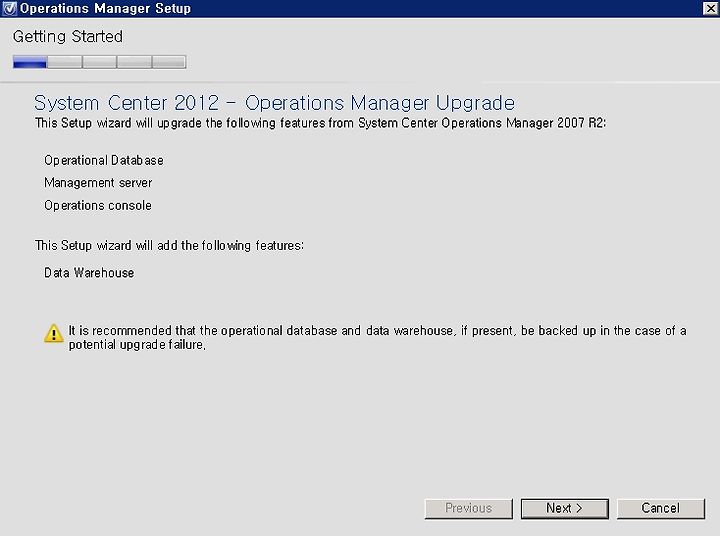Select the Operations console text
This screenshot has width=720, height=536.
tap(98, 205)
